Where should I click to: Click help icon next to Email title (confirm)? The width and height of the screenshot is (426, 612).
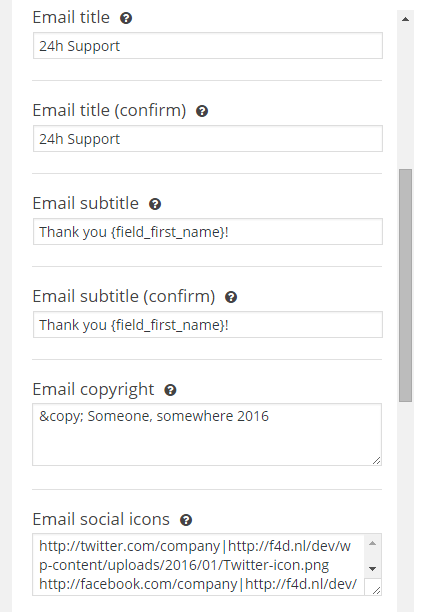(x=202, y=111)
